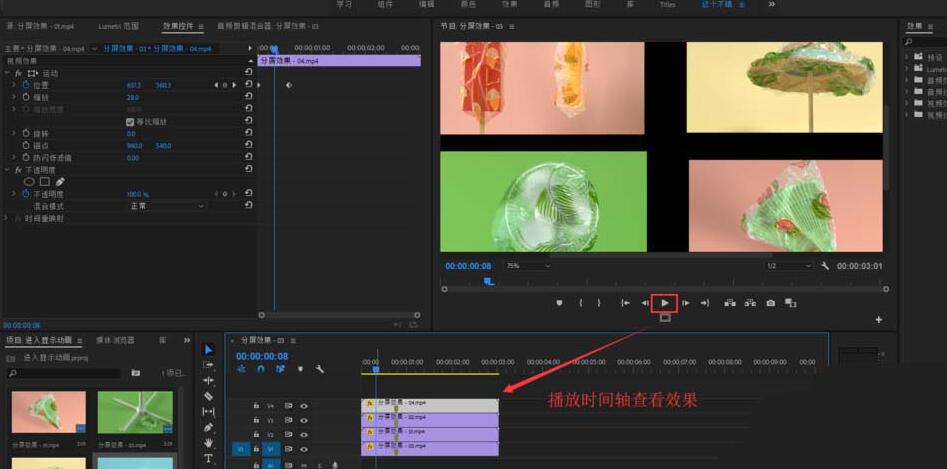Select the Hand tool

pos(208,443)
